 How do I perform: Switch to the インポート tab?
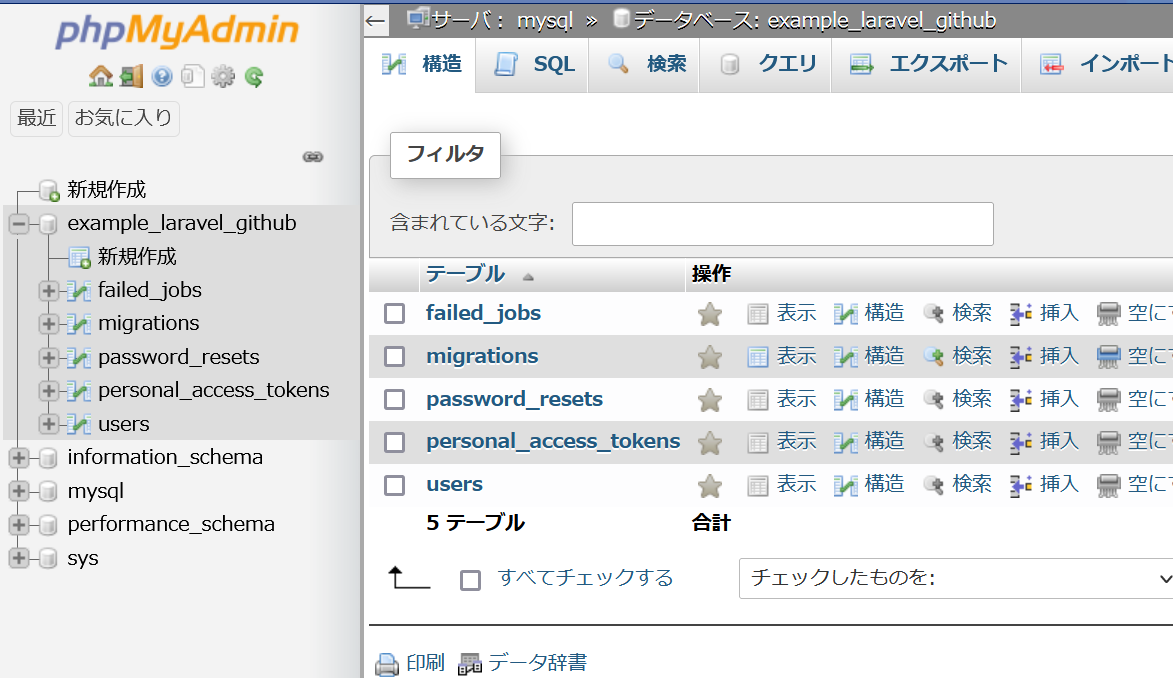pos(1098,65)
